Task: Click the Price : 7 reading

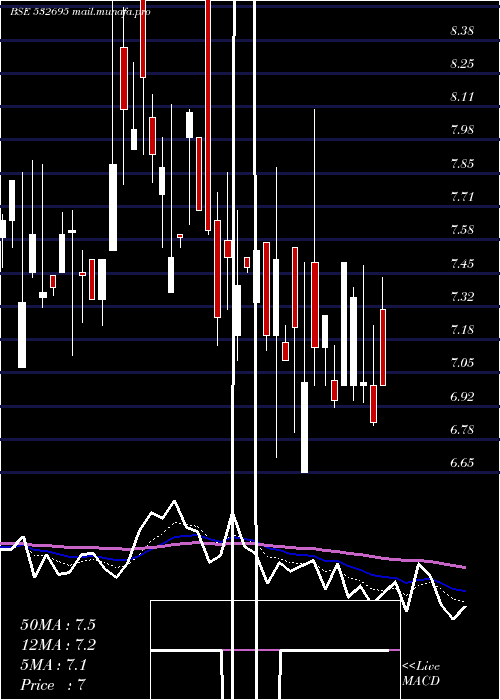Action: point(53,685)
